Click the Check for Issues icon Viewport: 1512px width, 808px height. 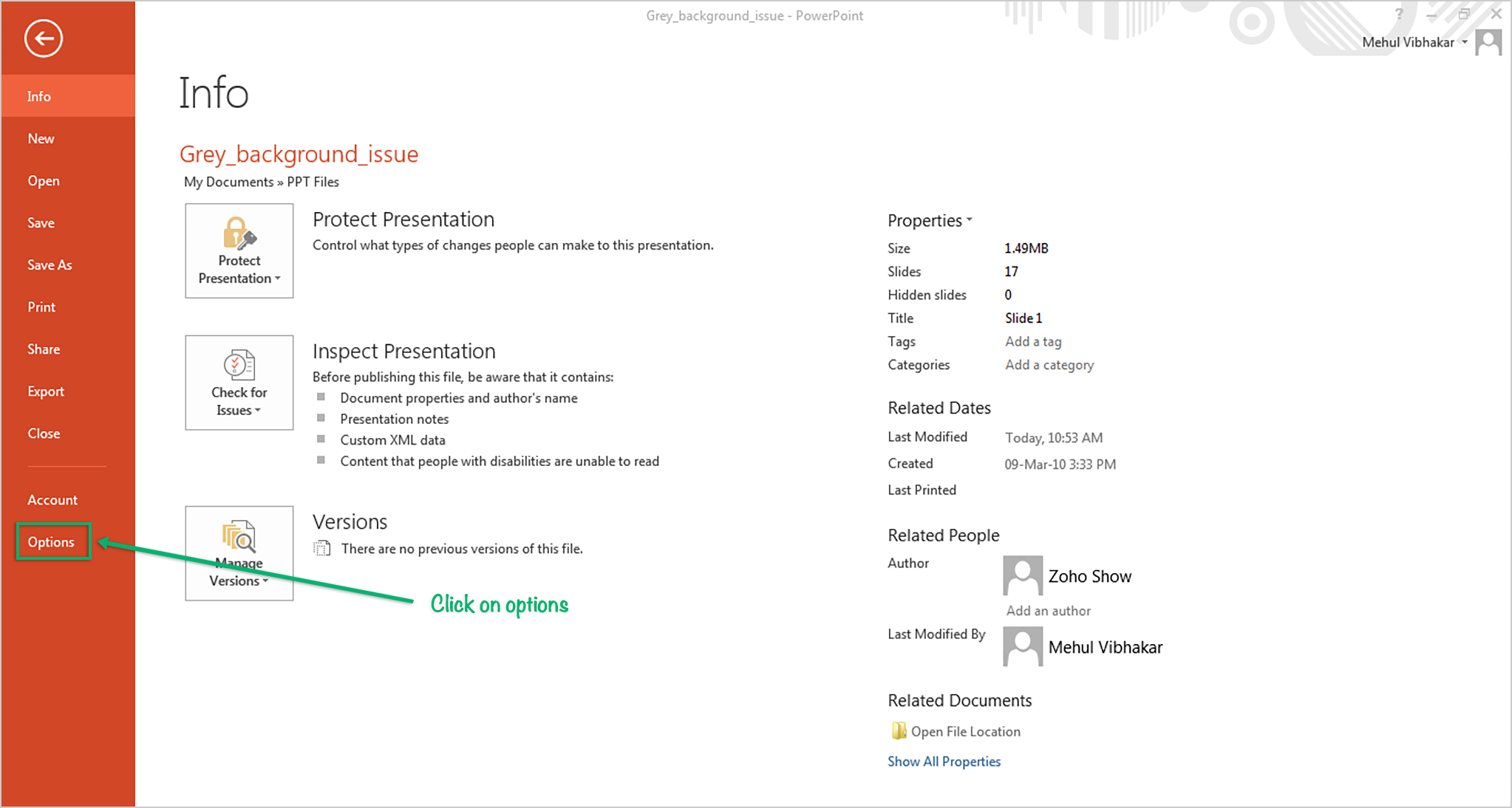click(239, 365)
